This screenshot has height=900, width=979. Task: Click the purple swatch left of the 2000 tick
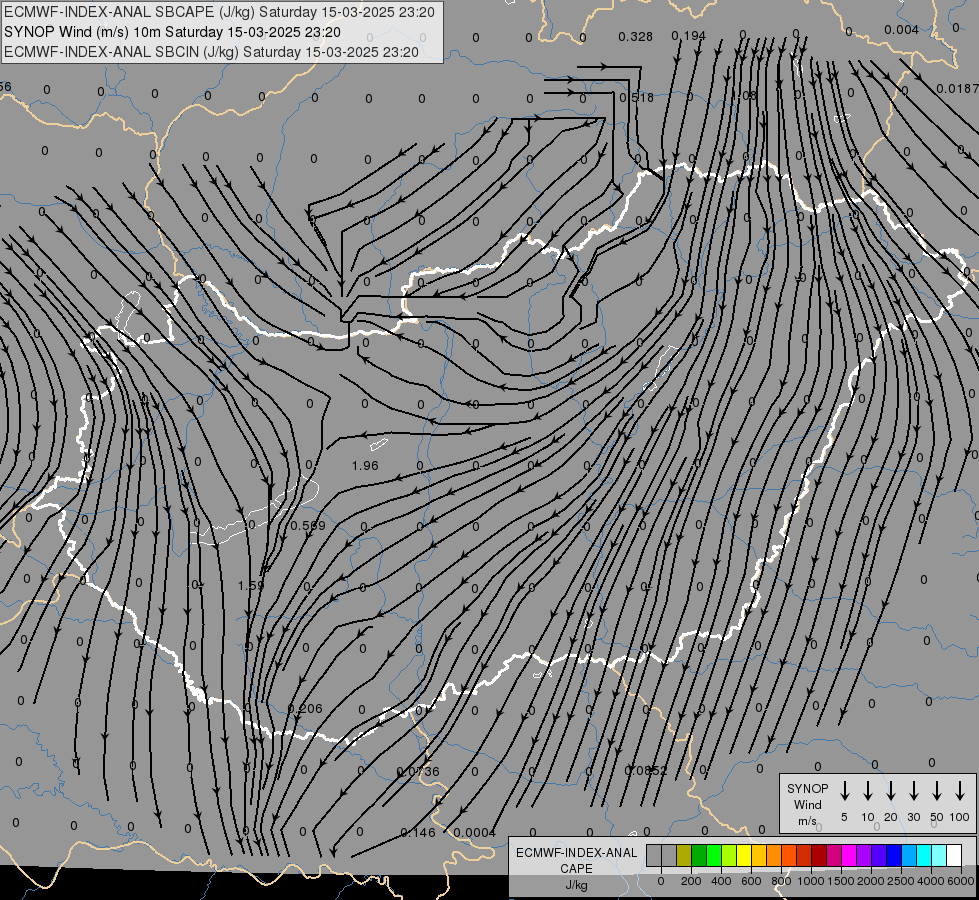click(865, 855)
